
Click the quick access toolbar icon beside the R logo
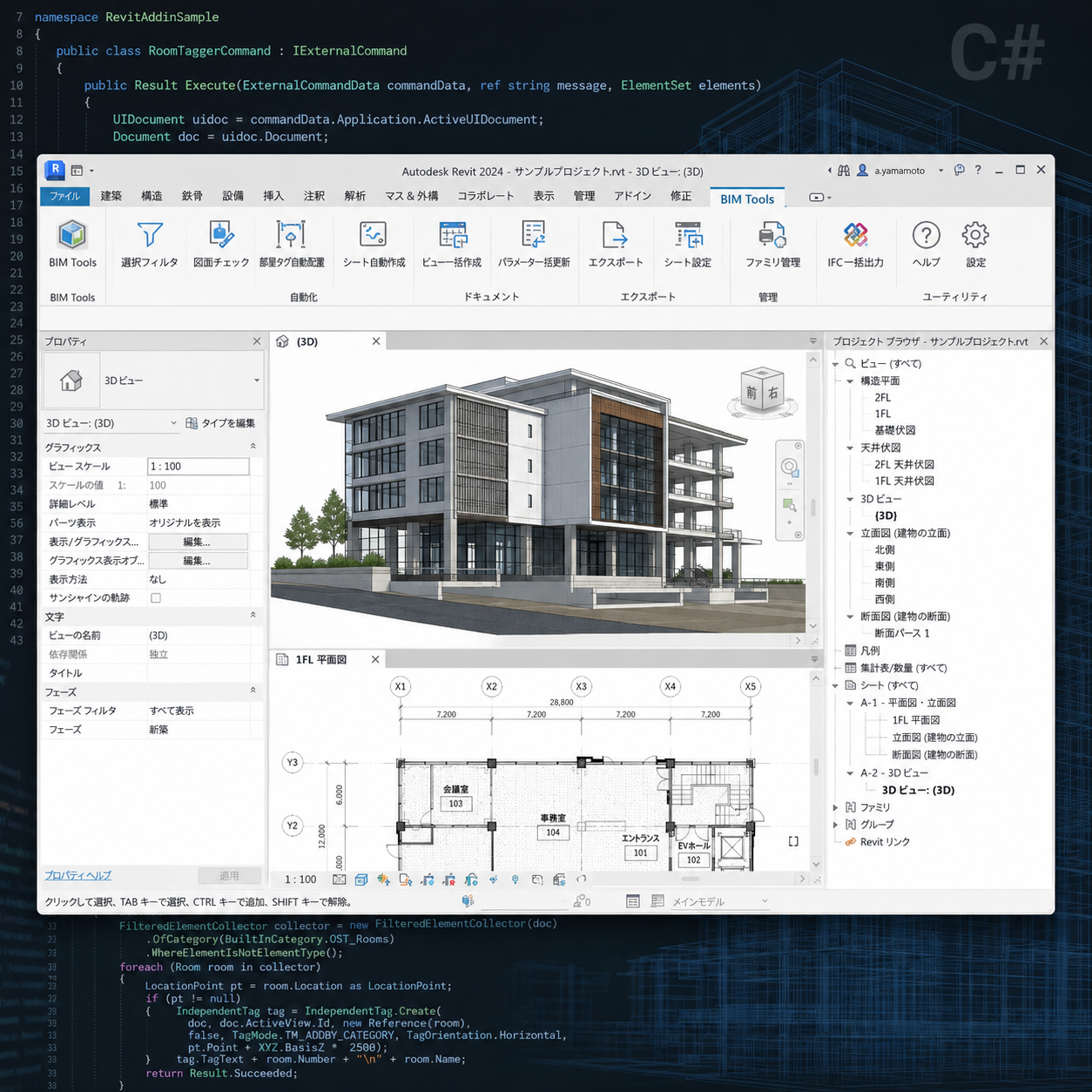click(77, 171)
